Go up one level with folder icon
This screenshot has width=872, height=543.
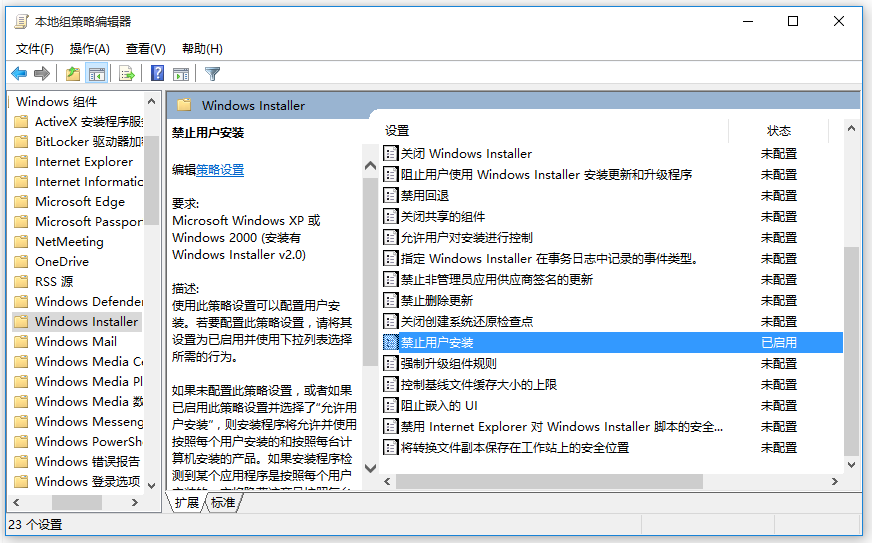pos(73,73)
